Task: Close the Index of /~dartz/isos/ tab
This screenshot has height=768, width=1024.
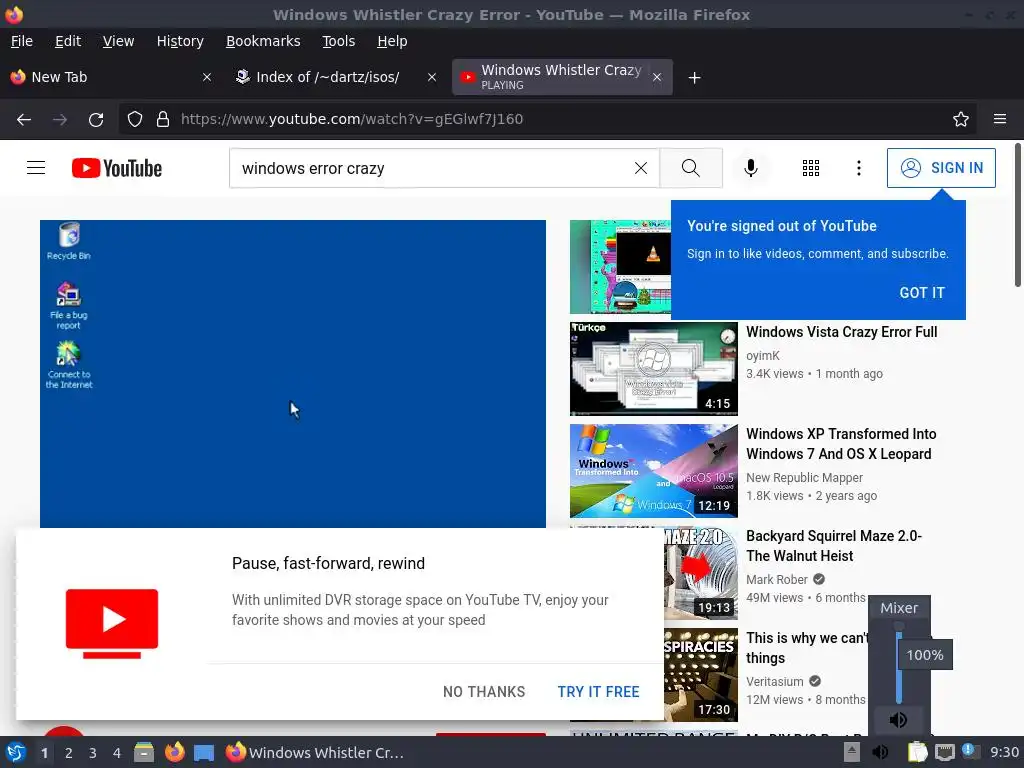Action: pos(432,77)
